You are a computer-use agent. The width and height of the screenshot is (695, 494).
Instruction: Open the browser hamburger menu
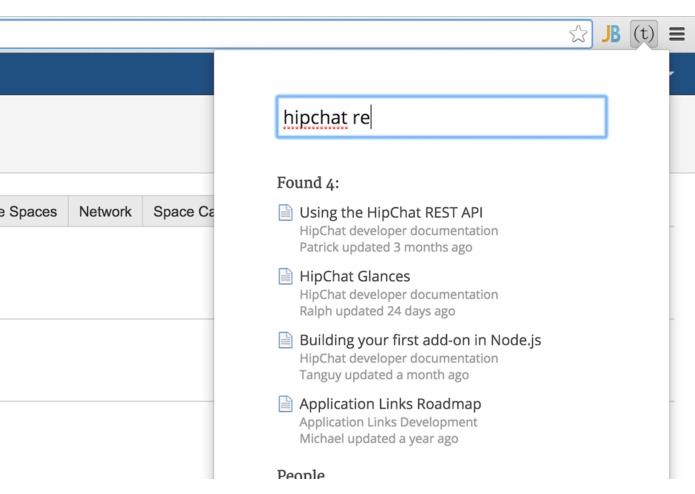point(677,34)
